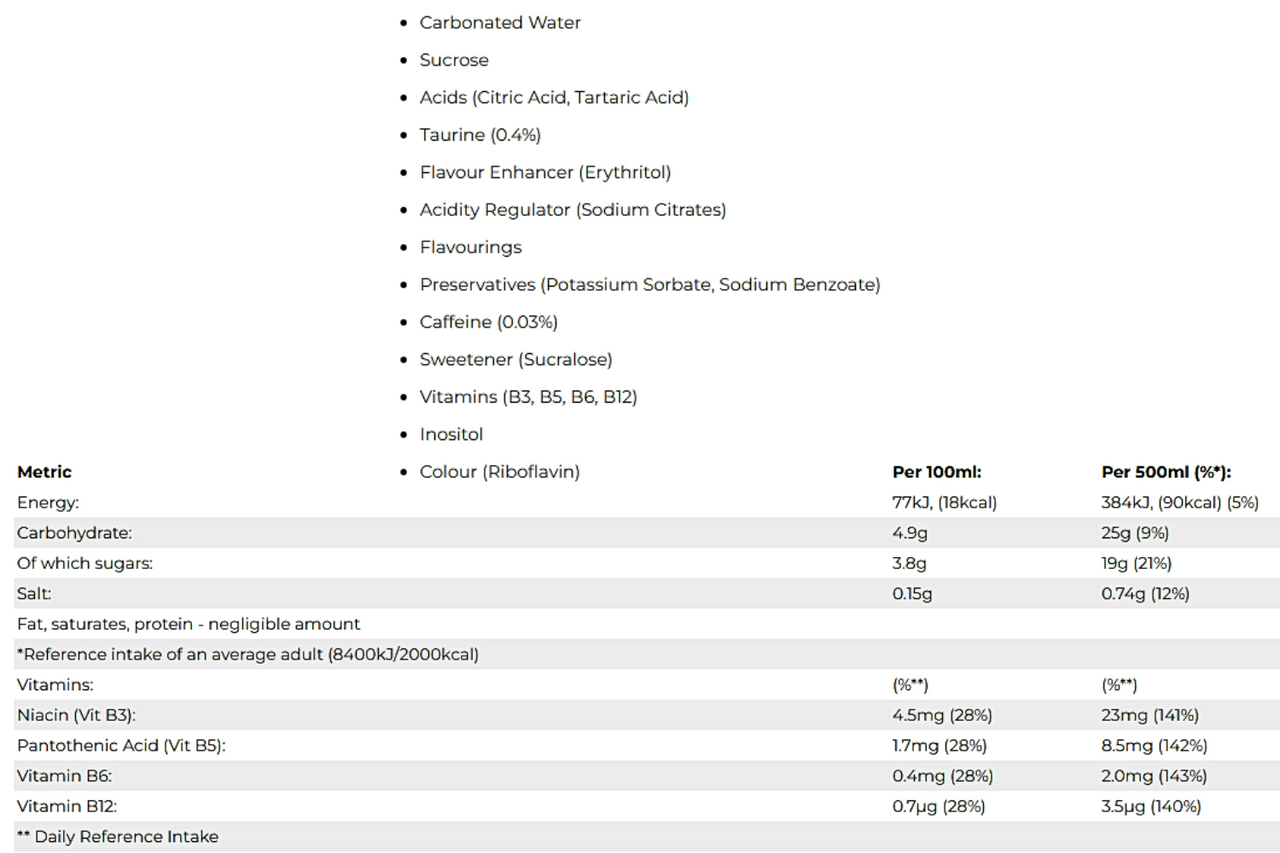Select the Inositol ingredient text
Image resolution: width=1280 pixels, height=853 pixels.
(451, 434)
